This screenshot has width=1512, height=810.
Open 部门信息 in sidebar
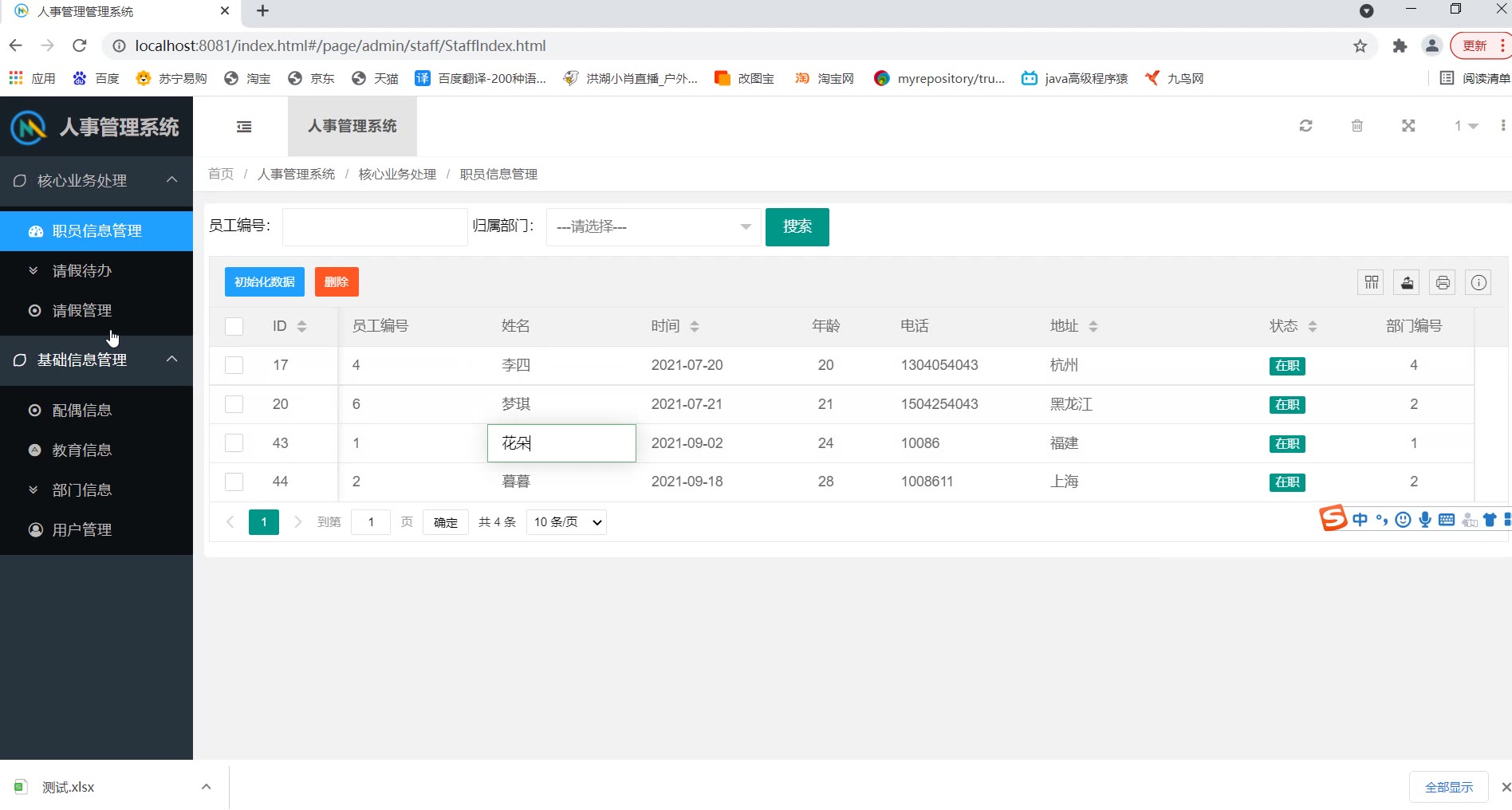pyautogui.click(x=96, y=490)
